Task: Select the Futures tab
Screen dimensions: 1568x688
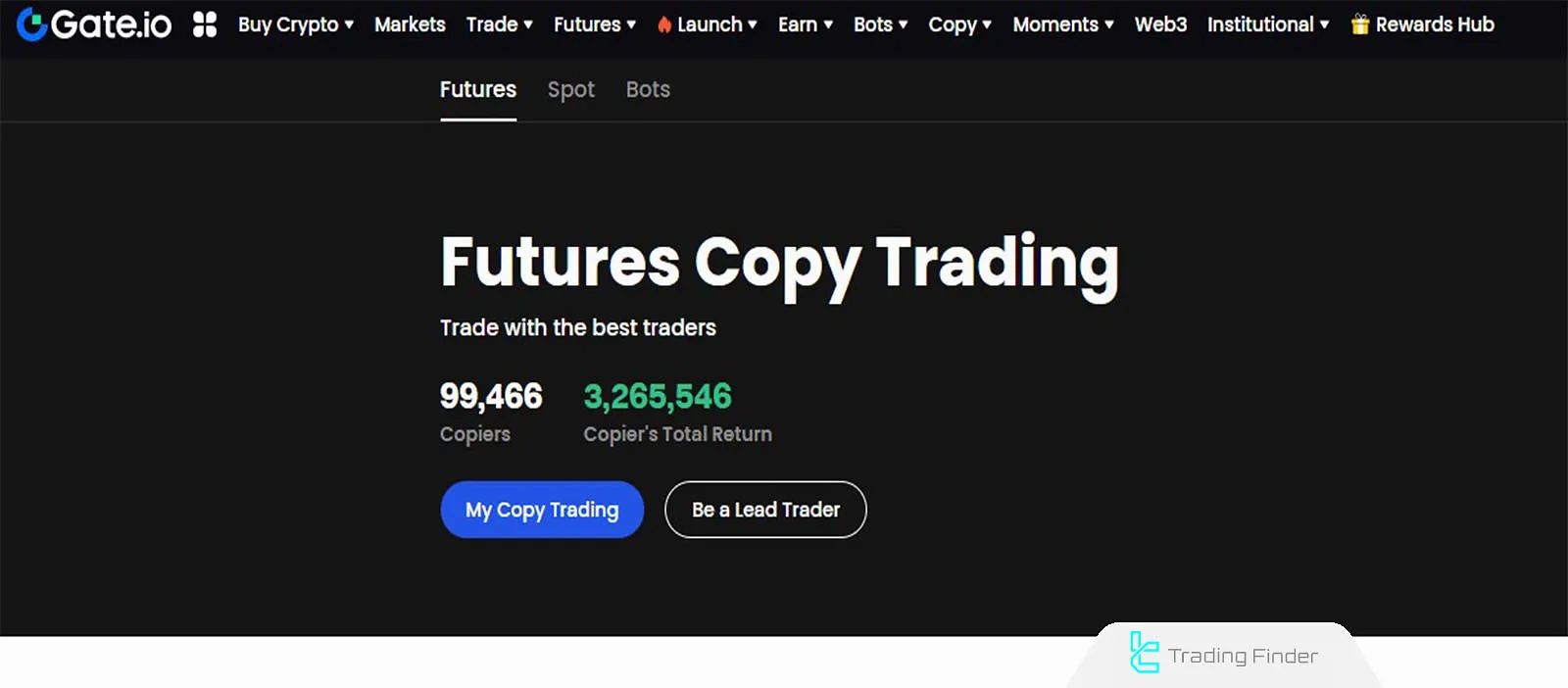Action: [x=477, y=89]
